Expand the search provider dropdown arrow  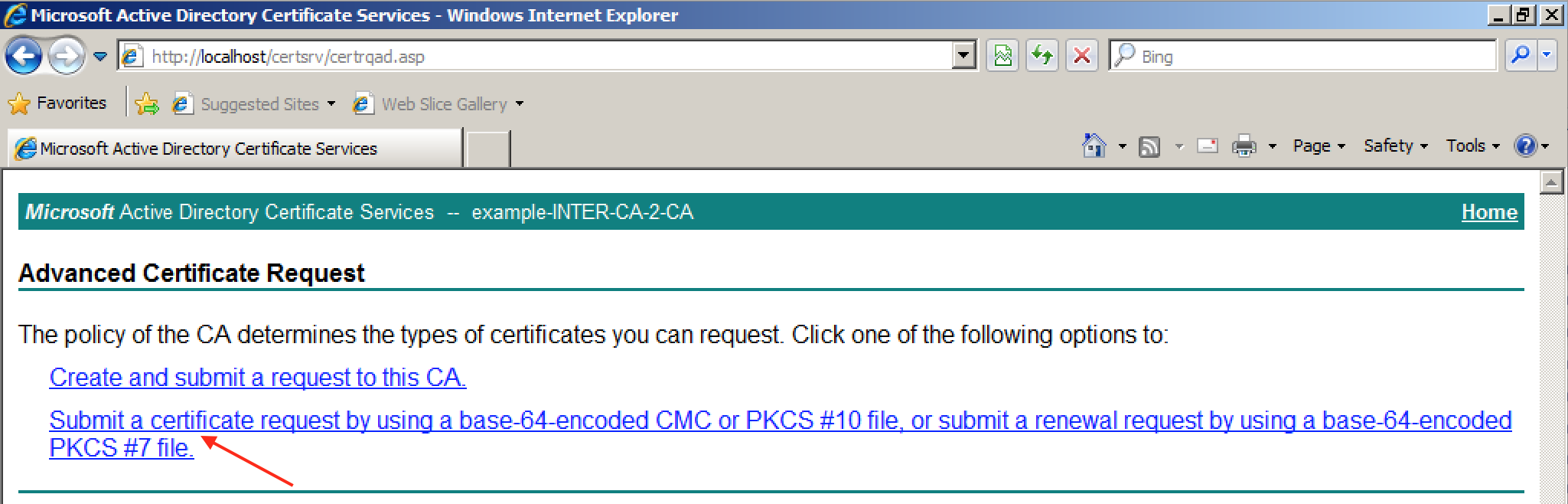pos(1547,56)
